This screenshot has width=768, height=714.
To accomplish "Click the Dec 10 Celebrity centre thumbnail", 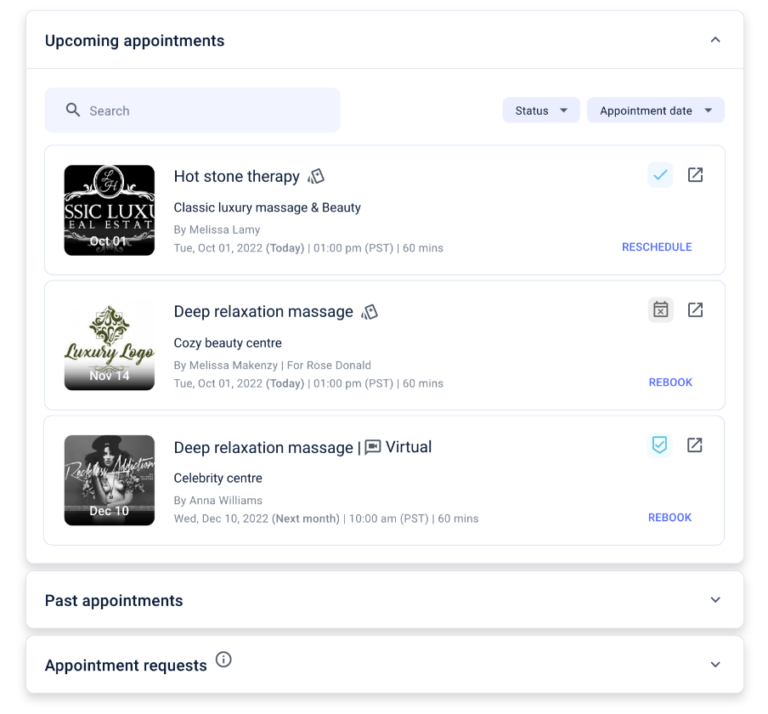I will coord(109,480).
